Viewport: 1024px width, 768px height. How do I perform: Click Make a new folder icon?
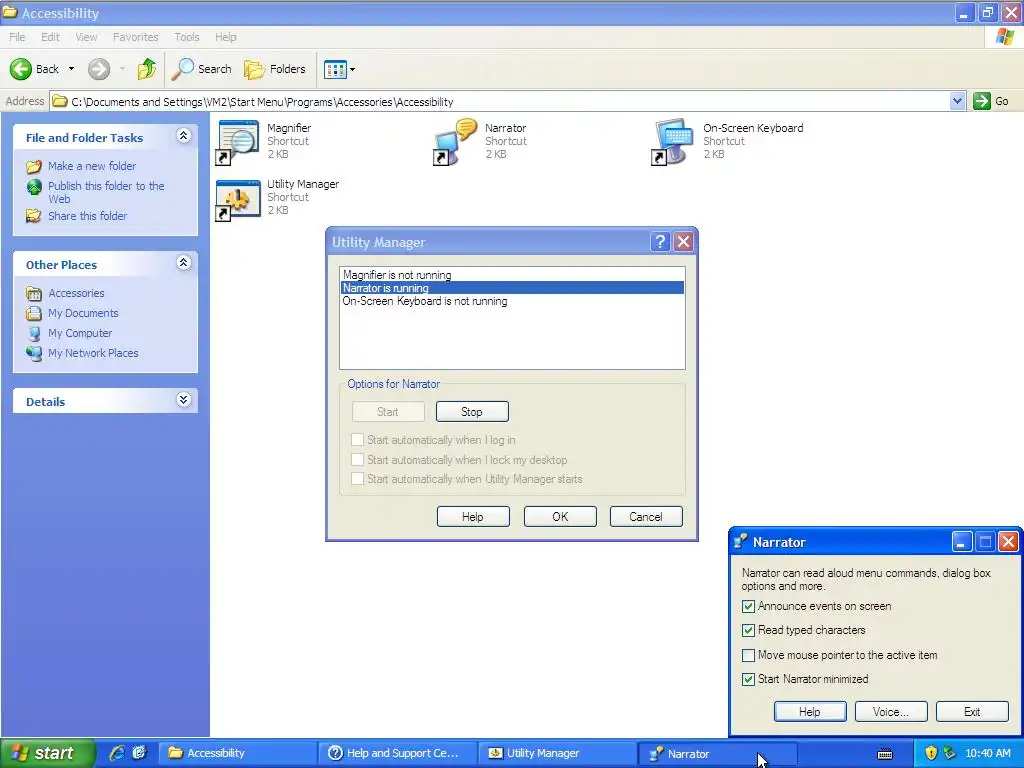(x=33, y=167)
